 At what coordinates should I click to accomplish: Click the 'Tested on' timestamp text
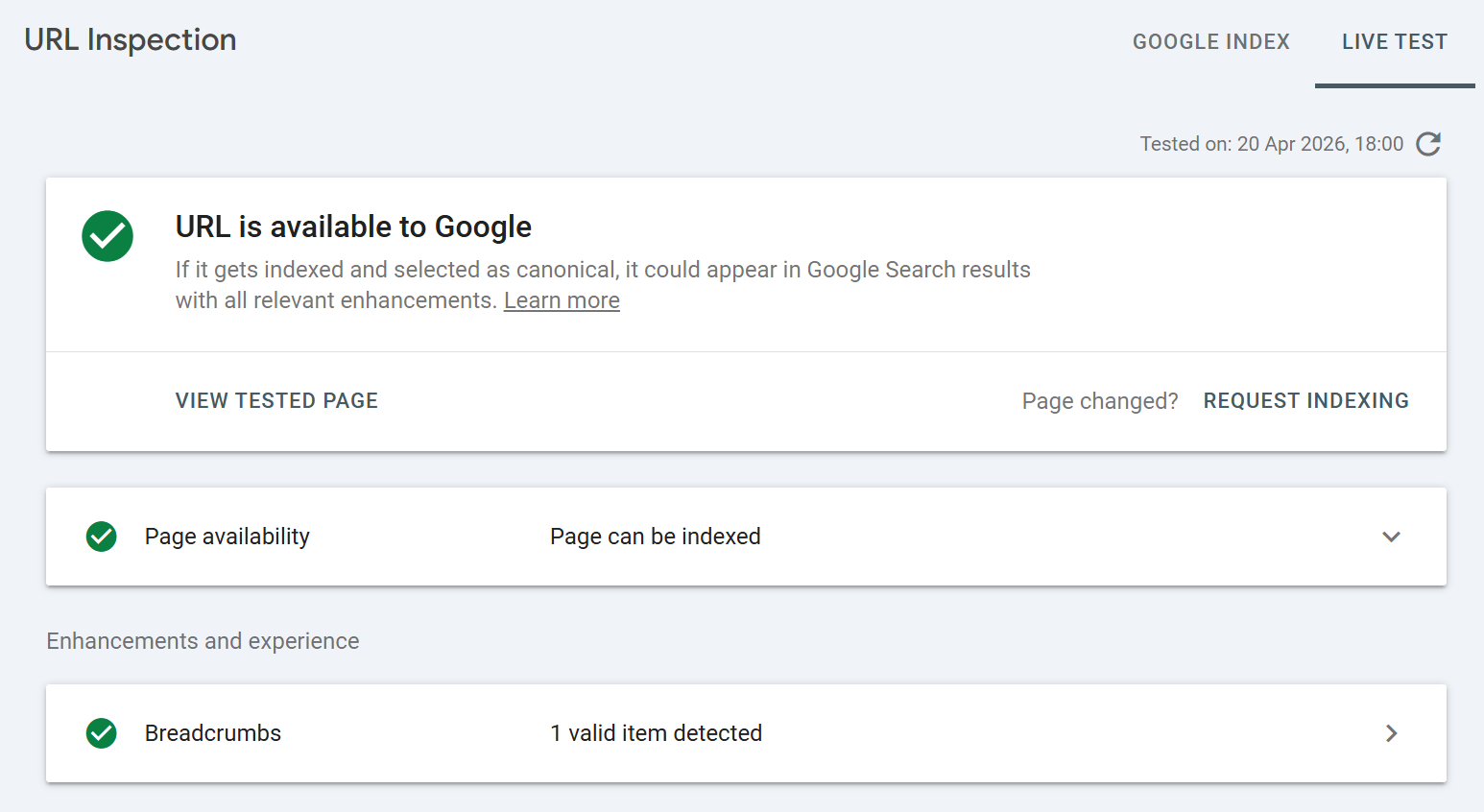1271,144
